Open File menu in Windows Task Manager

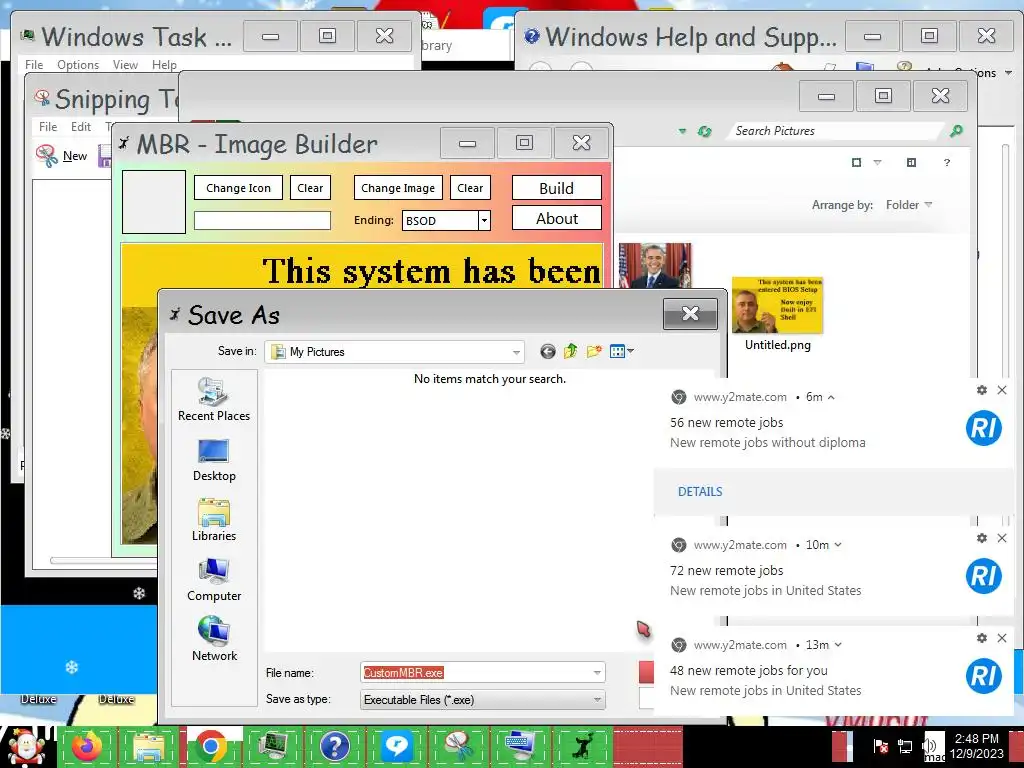click(34, 65)
